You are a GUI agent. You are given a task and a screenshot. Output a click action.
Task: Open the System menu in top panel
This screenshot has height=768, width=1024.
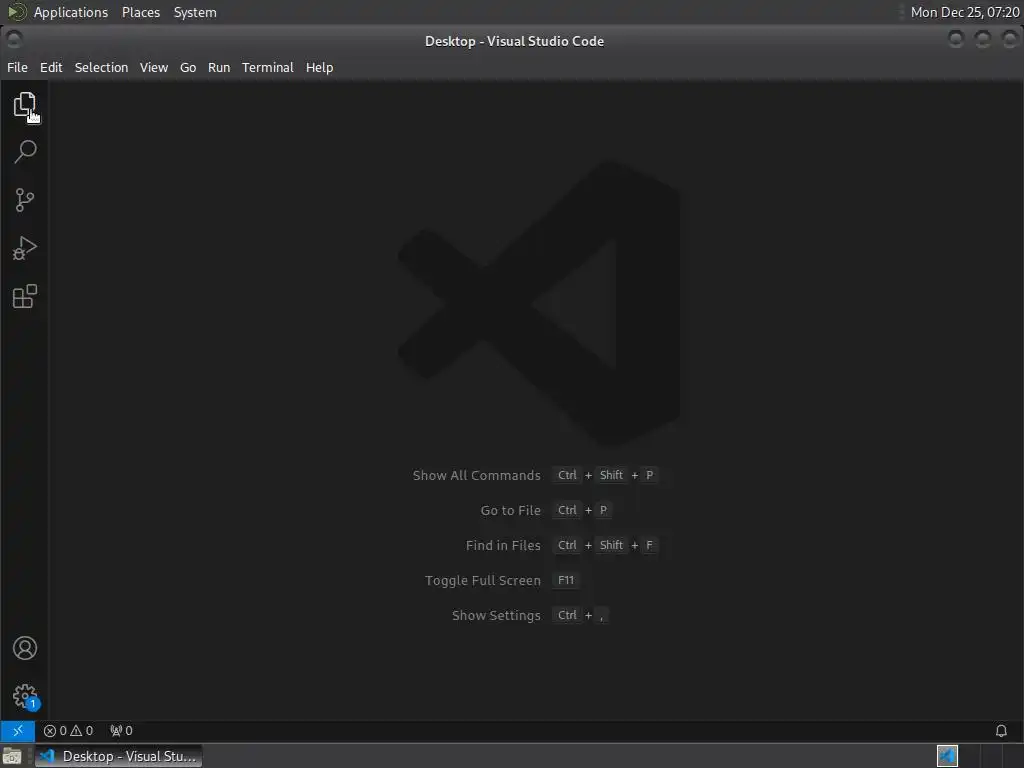pyautogui.click(x=195, y=12)
